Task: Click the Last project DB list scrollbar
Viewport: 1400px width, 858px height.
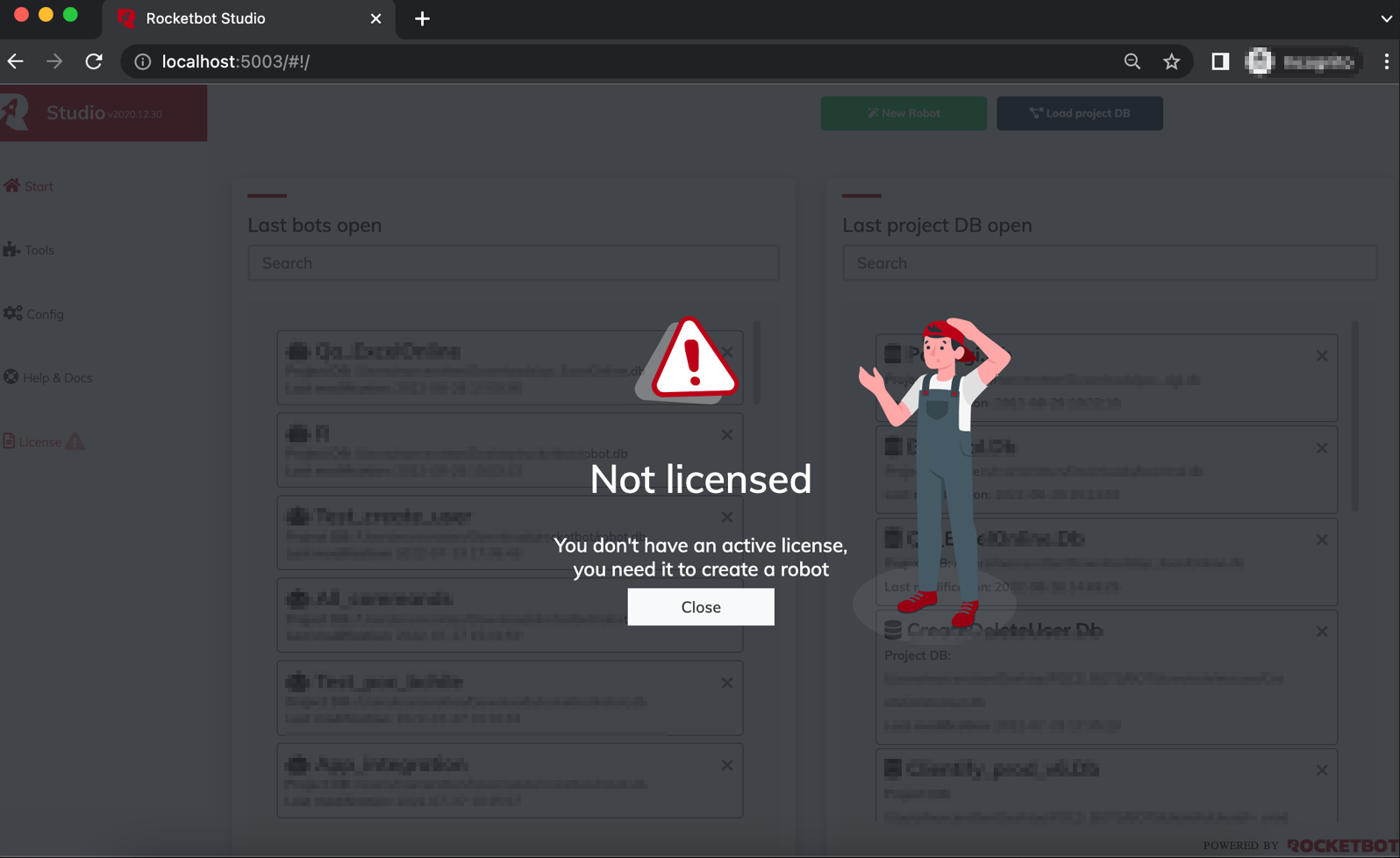Action: click(x=1354, y=416)
